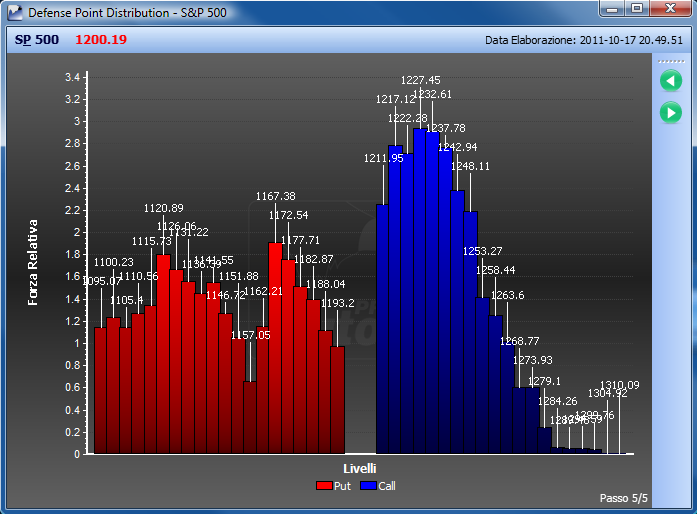This screenshot has height=514, width=697.
Task: Click the red 1200.19 price value
Action: click(x=101, y=40)
